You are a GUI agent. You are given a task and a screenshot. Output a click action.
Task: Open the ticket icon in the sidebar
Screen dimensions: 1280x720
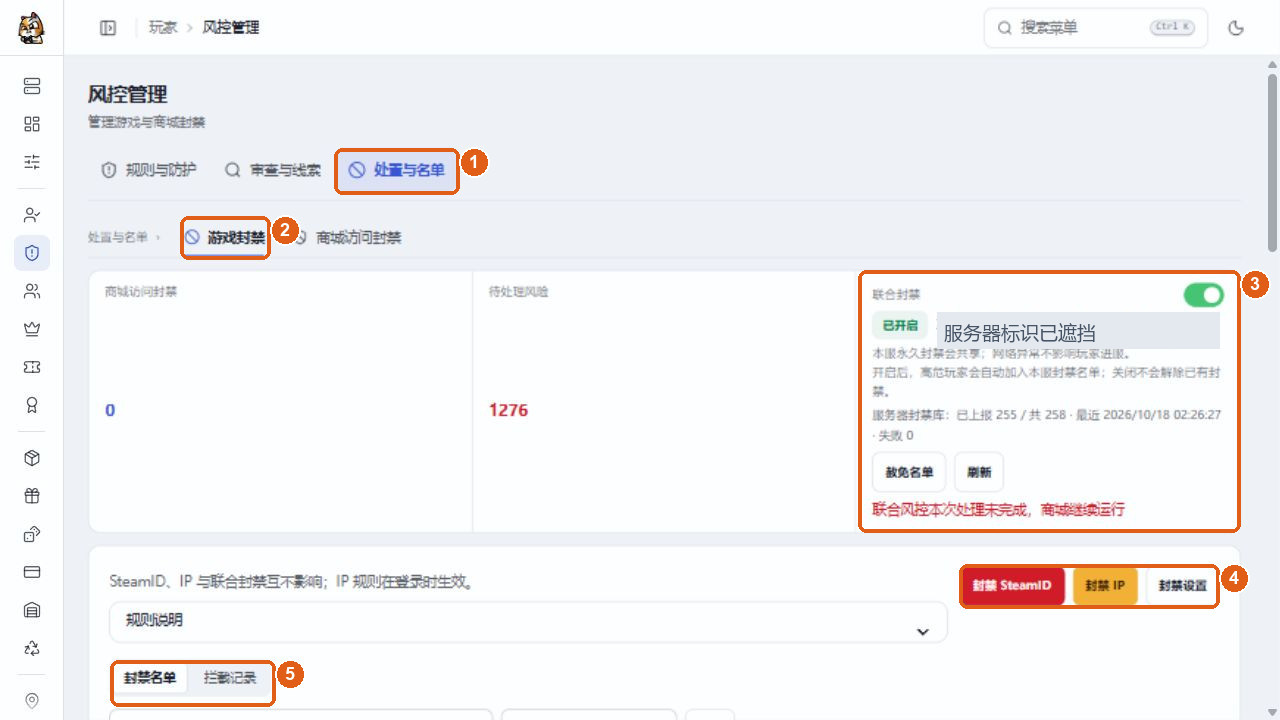[x=32, y=367]
